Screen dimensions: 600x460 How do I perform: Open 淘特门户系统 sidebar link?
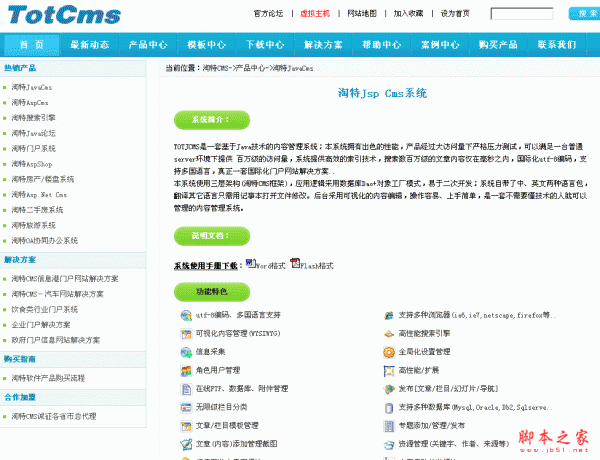click(x=33, y=148)
